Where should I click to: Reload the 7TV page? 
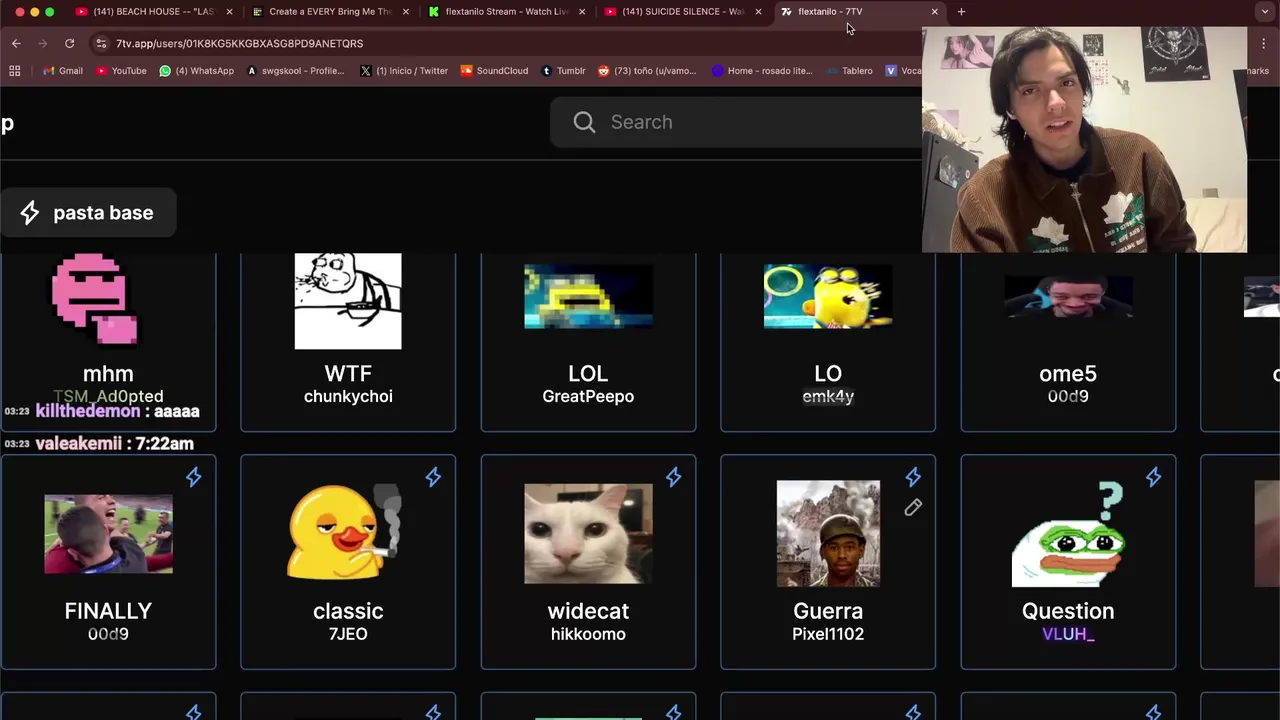pos(69,43)
